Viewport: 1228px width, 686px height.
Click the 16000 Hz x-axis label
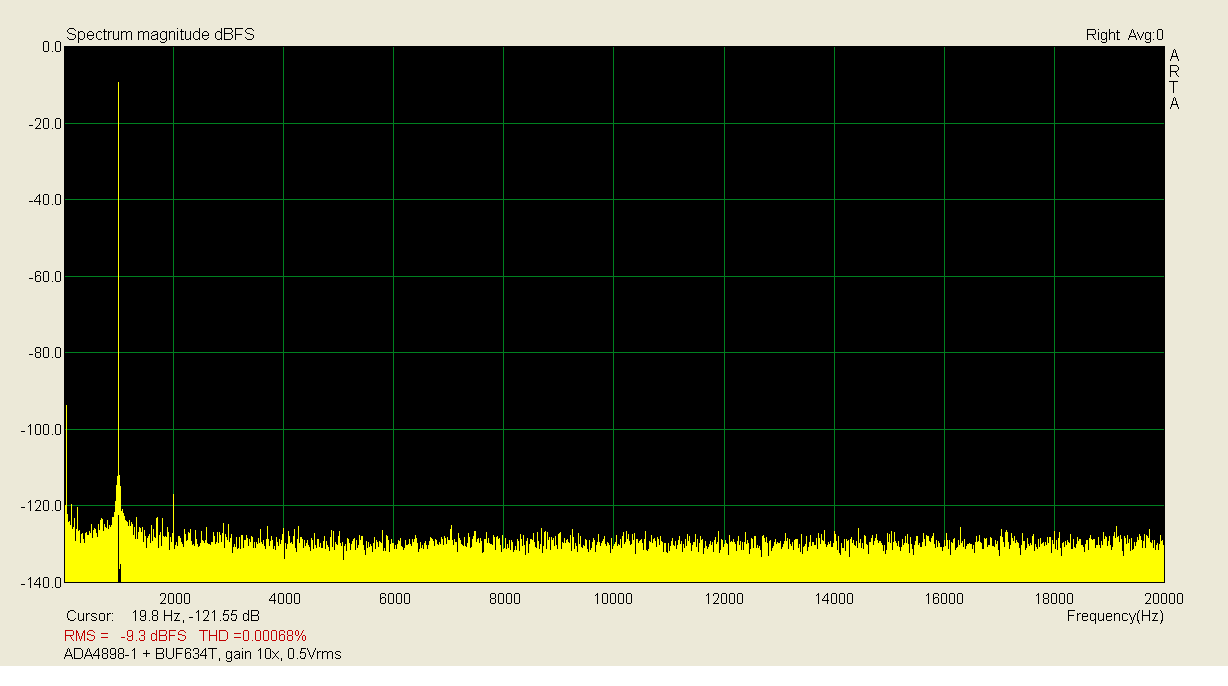pyautogui.click(x=944, y=599)
